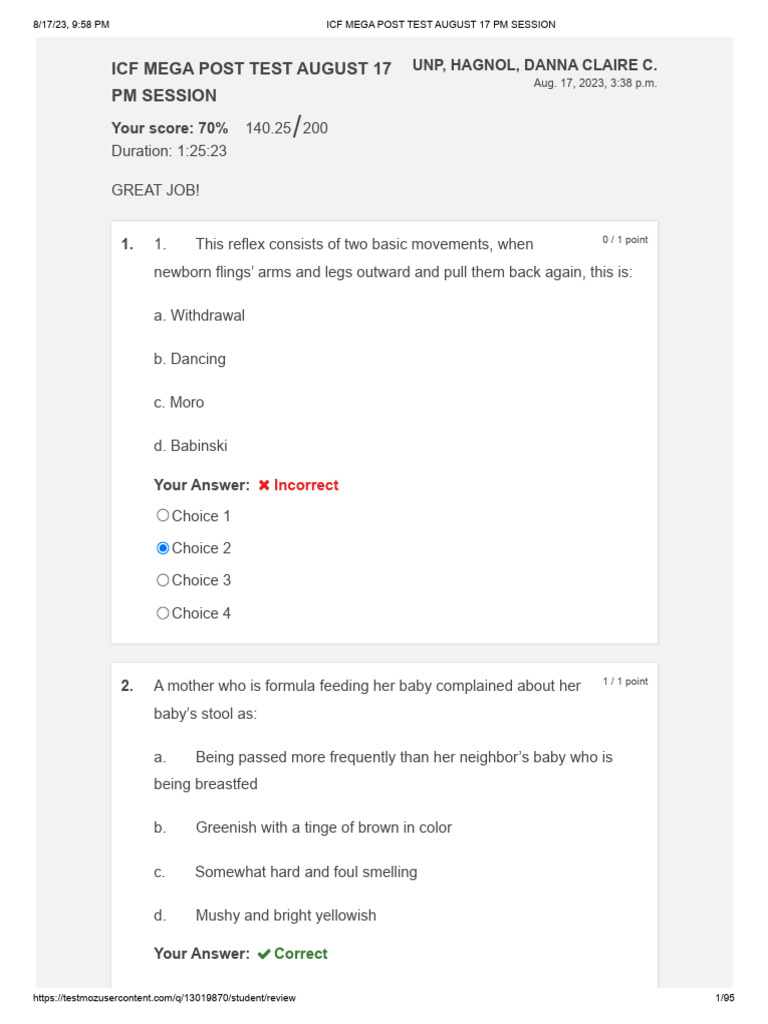The width and height of the screenshot is (768, 1024).
Task: Select the Choice 3 radio button
Action: (x=163, y=580)
